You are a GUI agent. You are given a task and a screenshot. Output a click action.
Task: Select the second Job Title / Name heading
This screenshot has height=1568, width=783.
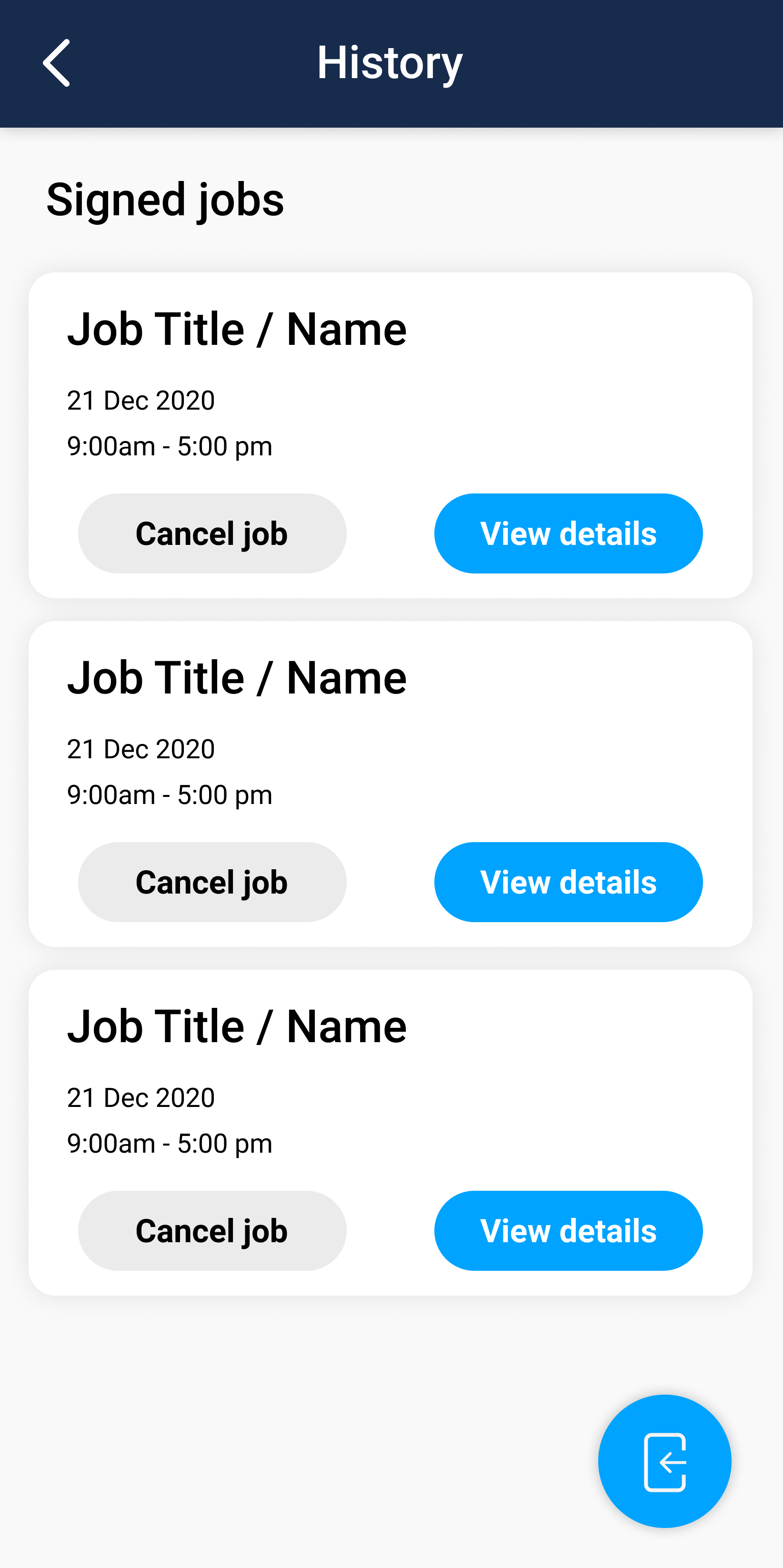237,678
